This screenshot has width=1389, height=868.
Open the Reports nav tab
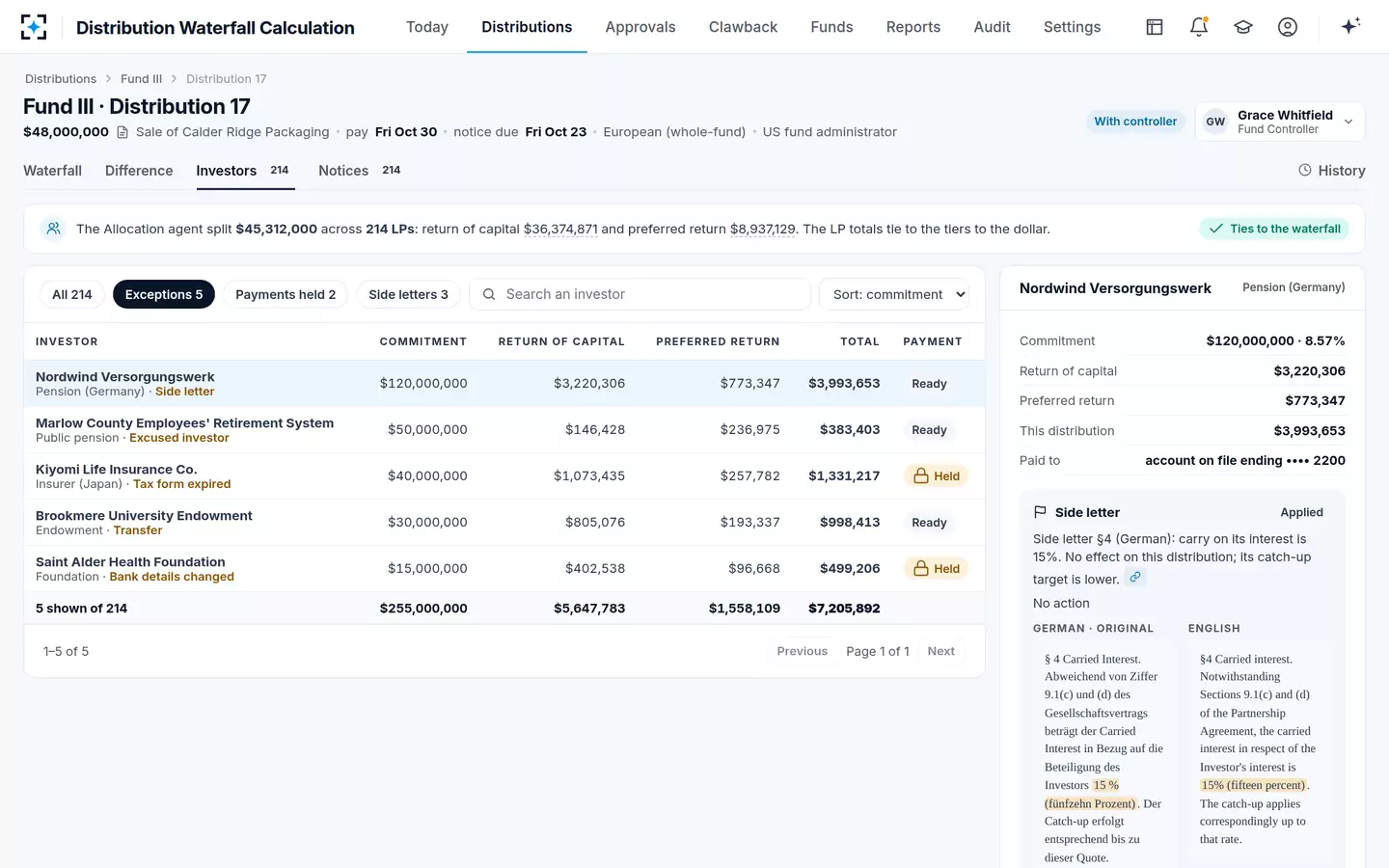pyautogui.click(x=913, y=27)
